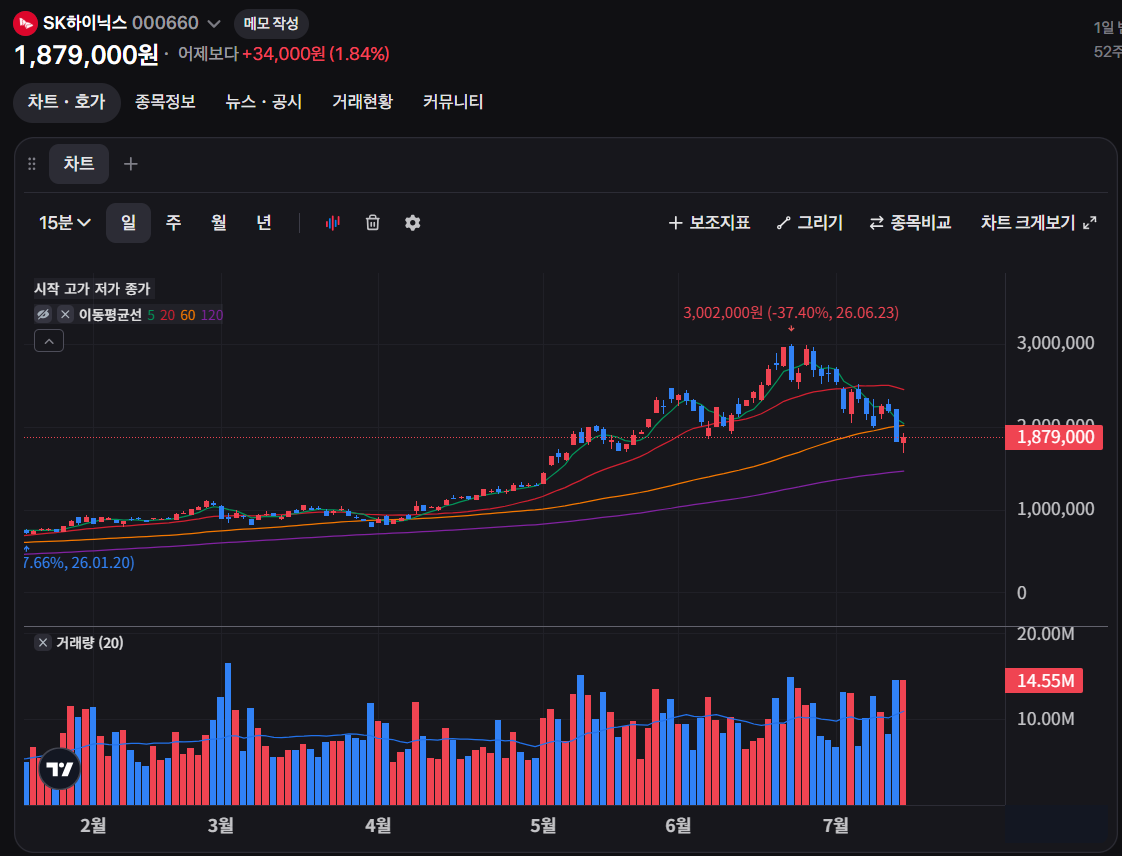The width and height of the screenshot is (1122, 856).
Task: Click the 메모 작성 button
Action: pyautogui.click(x=271, y=24)
